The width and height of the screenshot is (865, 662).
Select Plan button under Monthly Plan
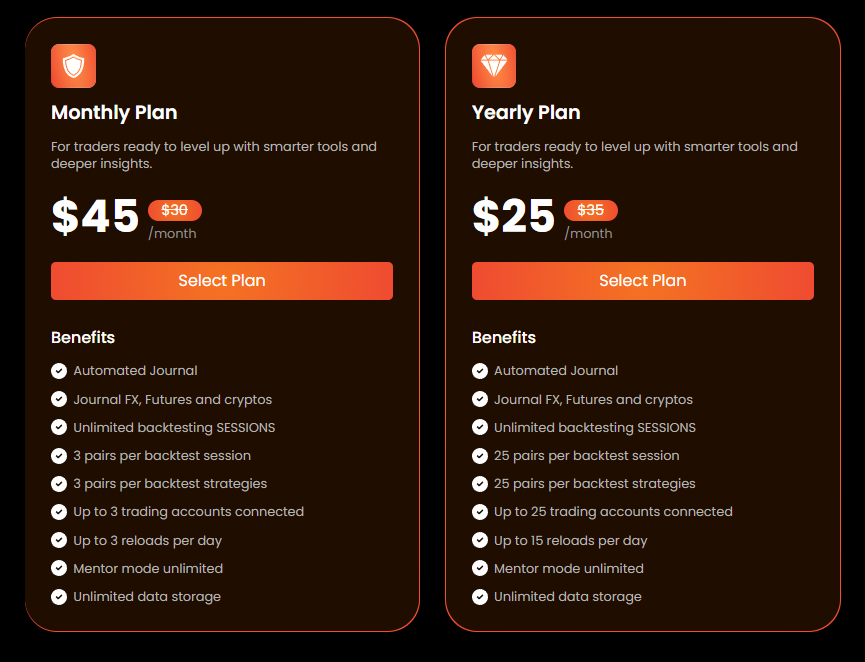click(x=222, y=281)
